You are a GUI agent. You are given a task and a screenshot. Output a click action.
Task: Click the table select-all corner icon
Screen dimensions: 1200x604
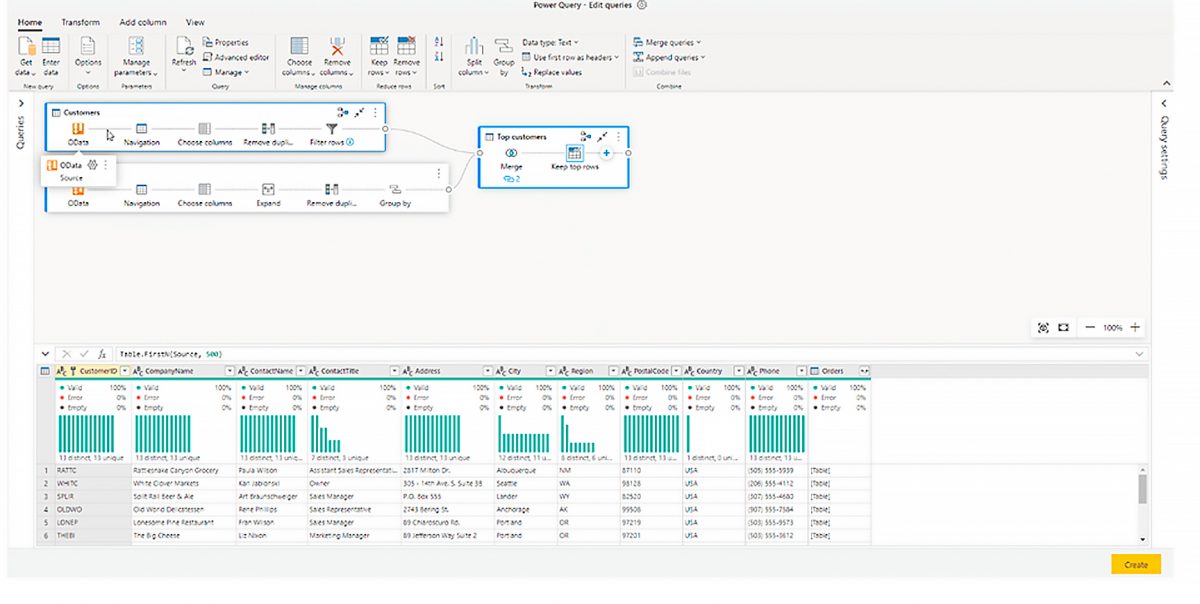pyautogui.click(x=45, y=371)
